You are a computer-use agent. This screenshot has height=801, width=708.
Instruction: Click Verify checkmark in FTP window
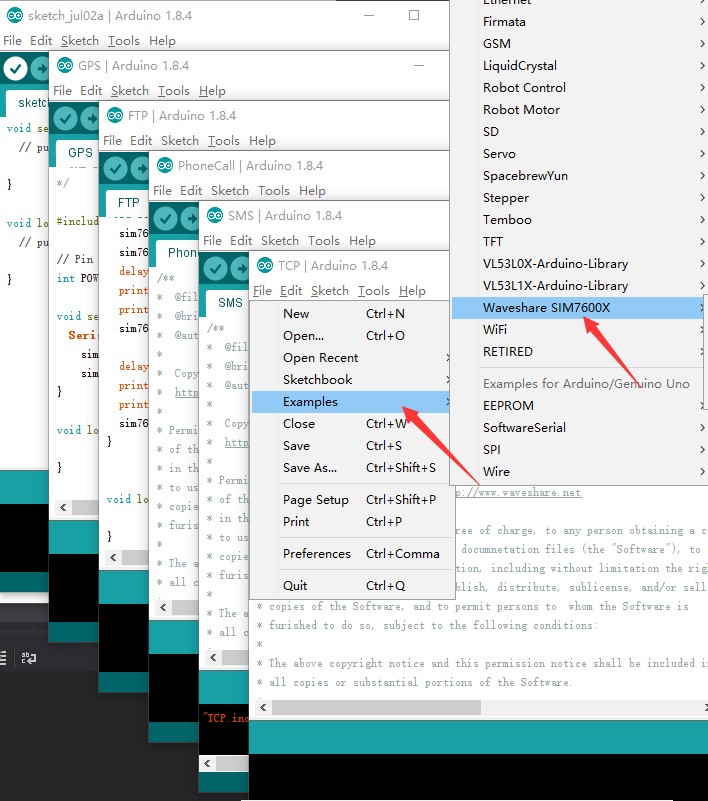point(115,169)
